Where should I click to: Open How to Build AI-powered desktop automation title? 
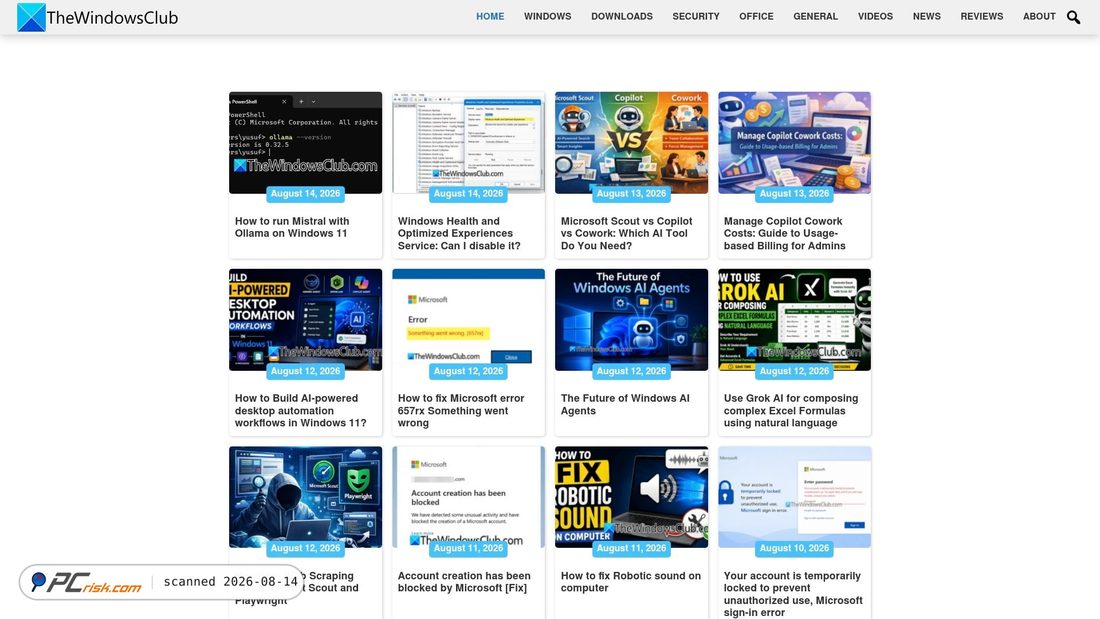300,411
